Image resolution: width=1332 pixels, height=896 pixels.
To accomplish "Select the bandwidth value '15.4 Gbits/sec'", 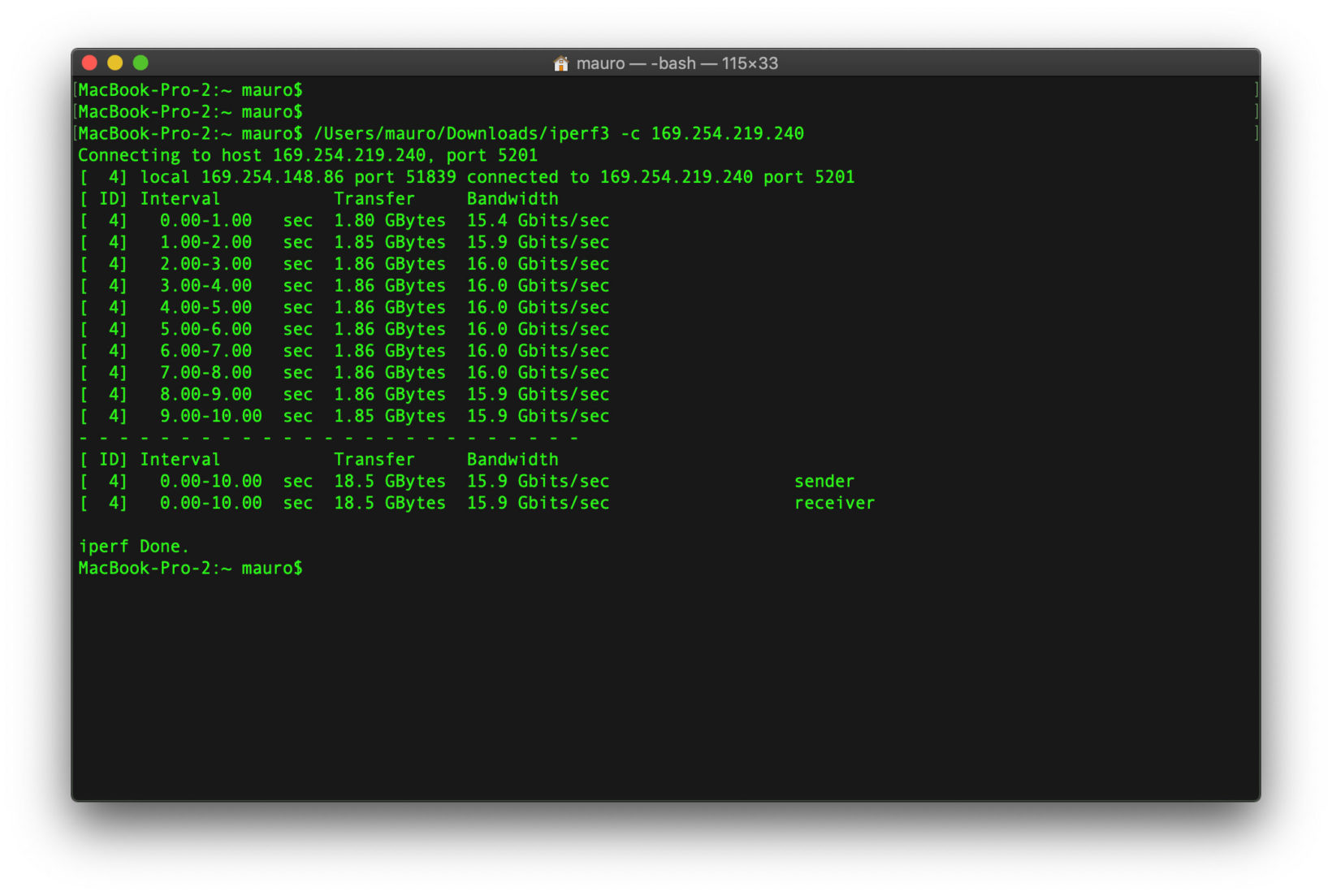I will (x=538, y=220).
